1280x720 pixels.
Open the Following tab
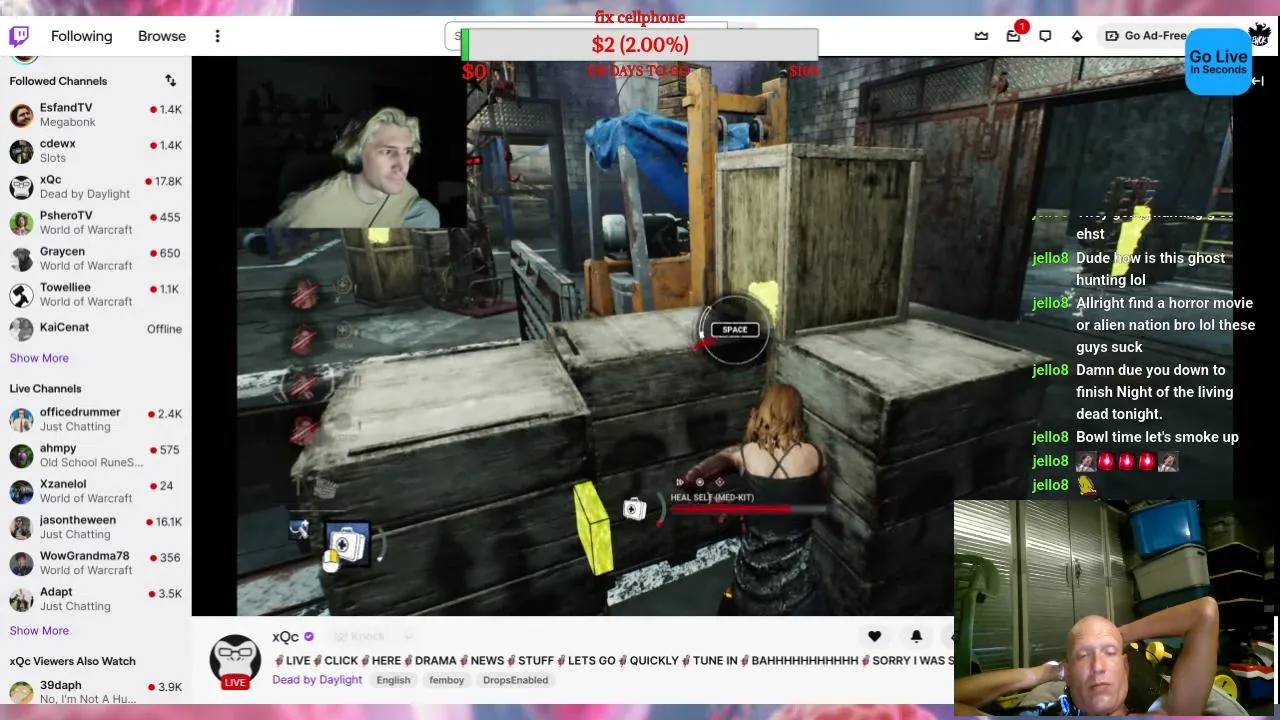(82, 36)
